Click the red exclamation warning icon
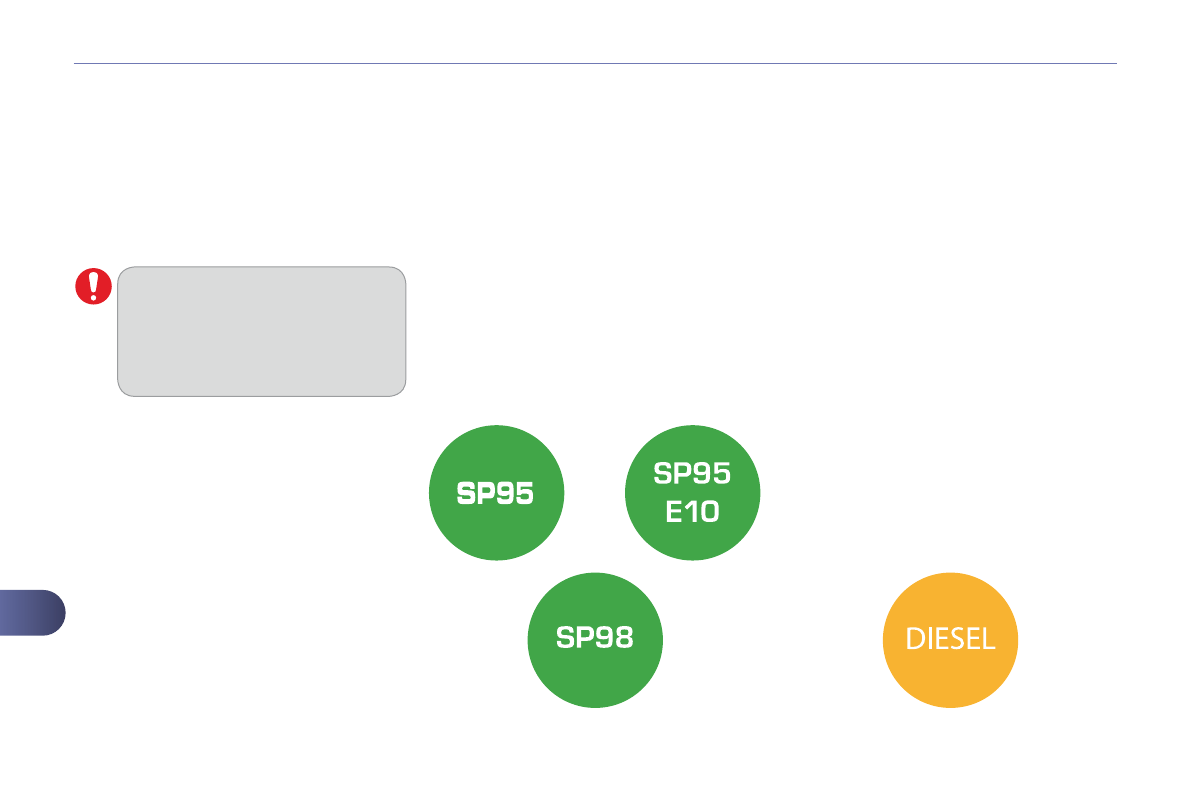The image size is (1191, 794). 94,287
